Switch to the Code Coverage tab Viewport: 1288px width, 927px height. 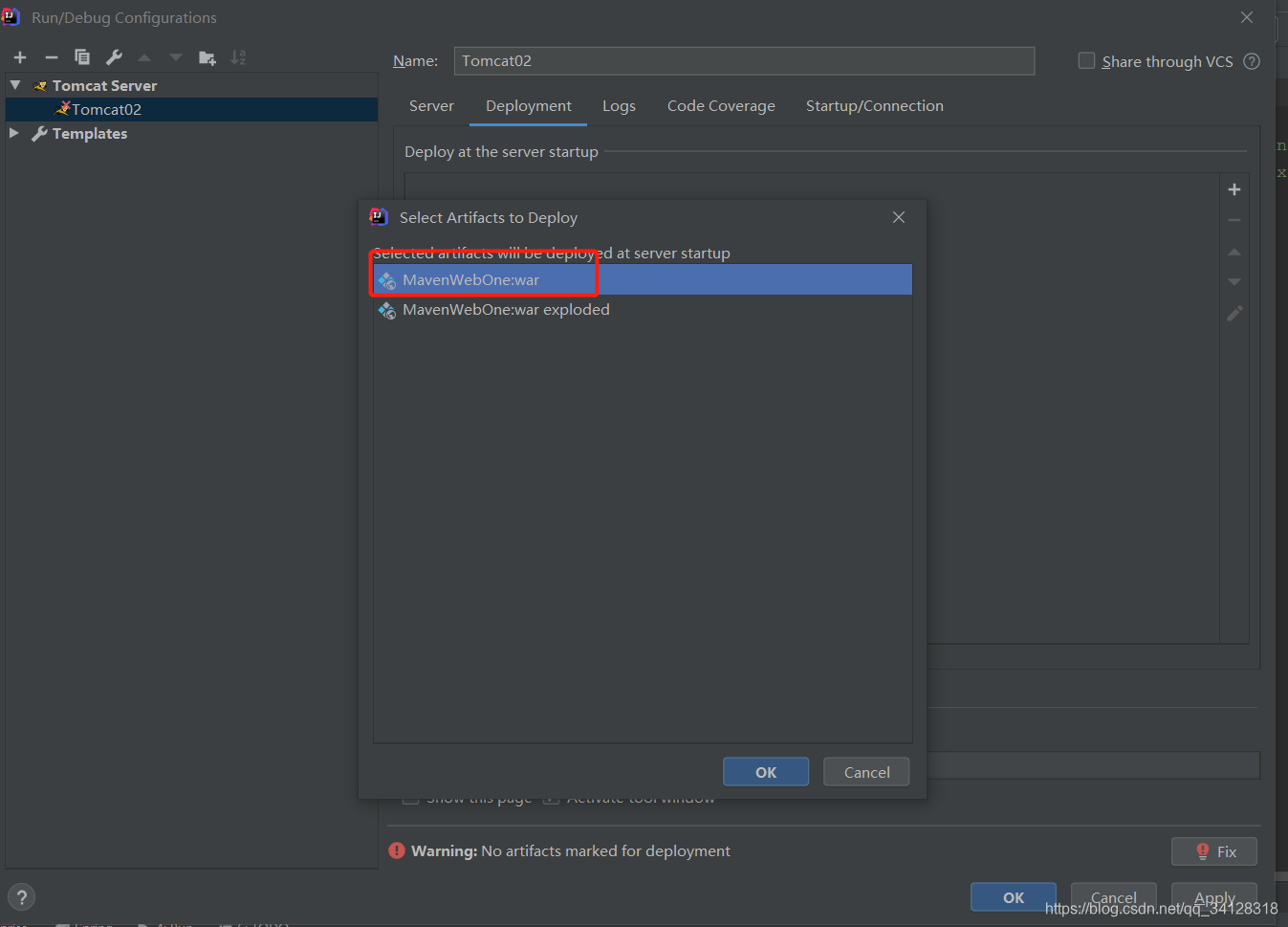click(721, 106)
